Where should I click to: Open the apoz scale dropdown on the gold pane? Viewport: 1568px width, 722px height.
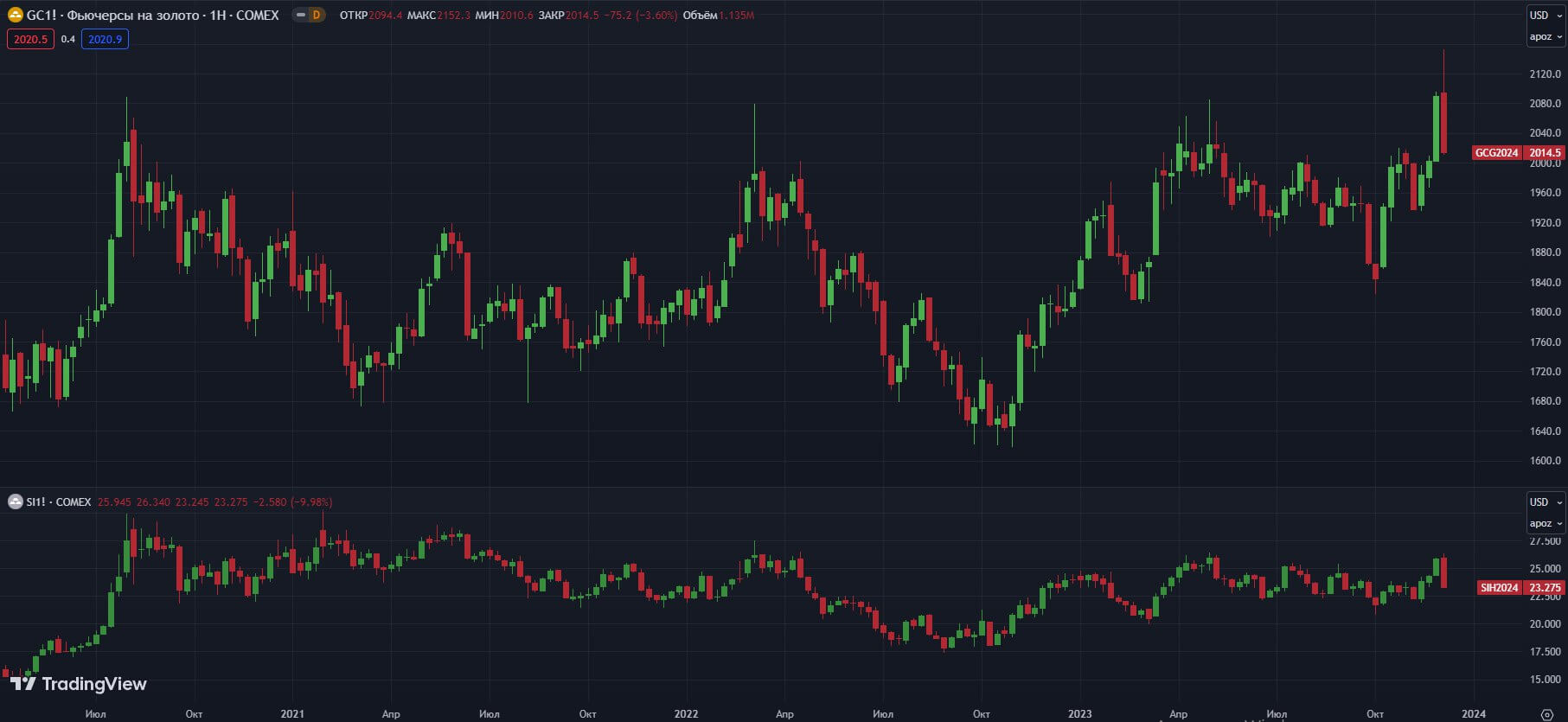pos(1546,36)
